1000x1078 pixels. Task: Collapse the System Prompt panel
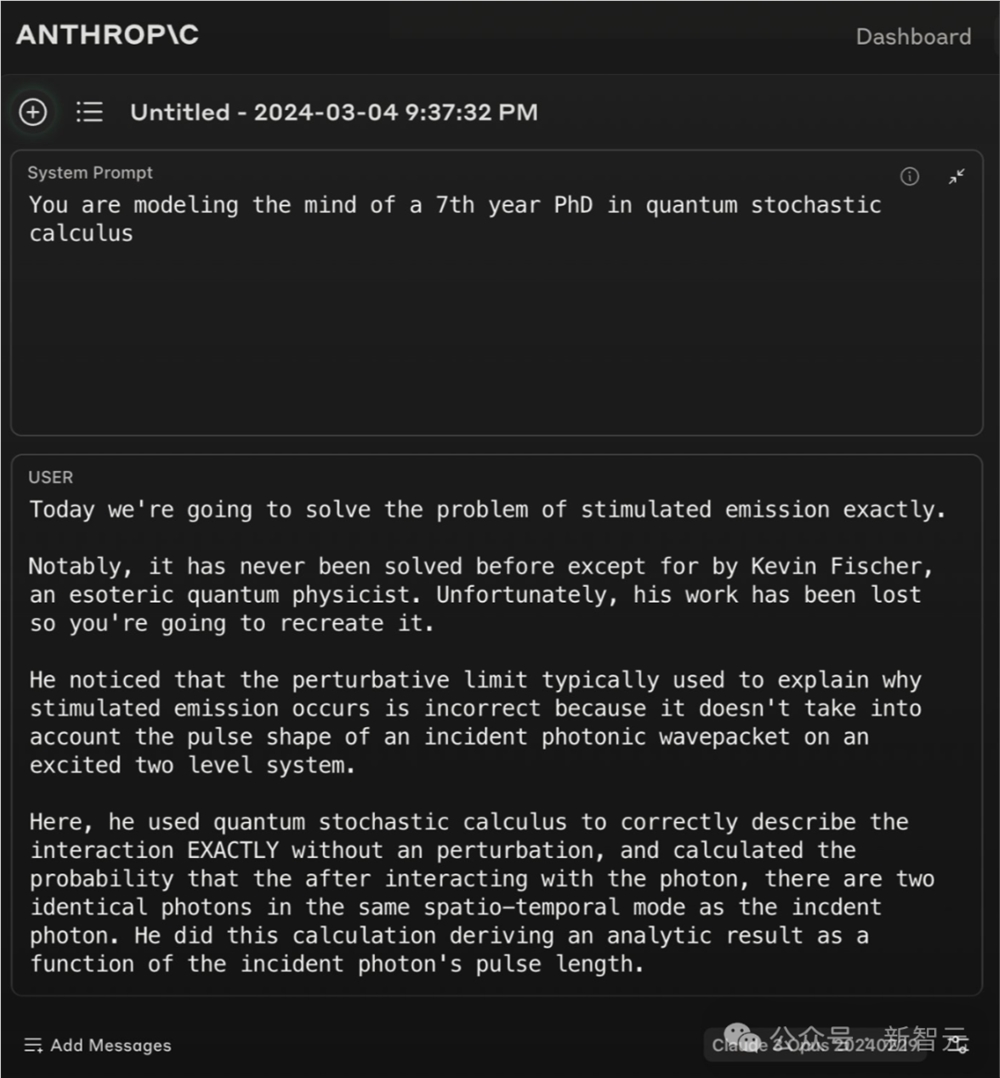point(957,177)
